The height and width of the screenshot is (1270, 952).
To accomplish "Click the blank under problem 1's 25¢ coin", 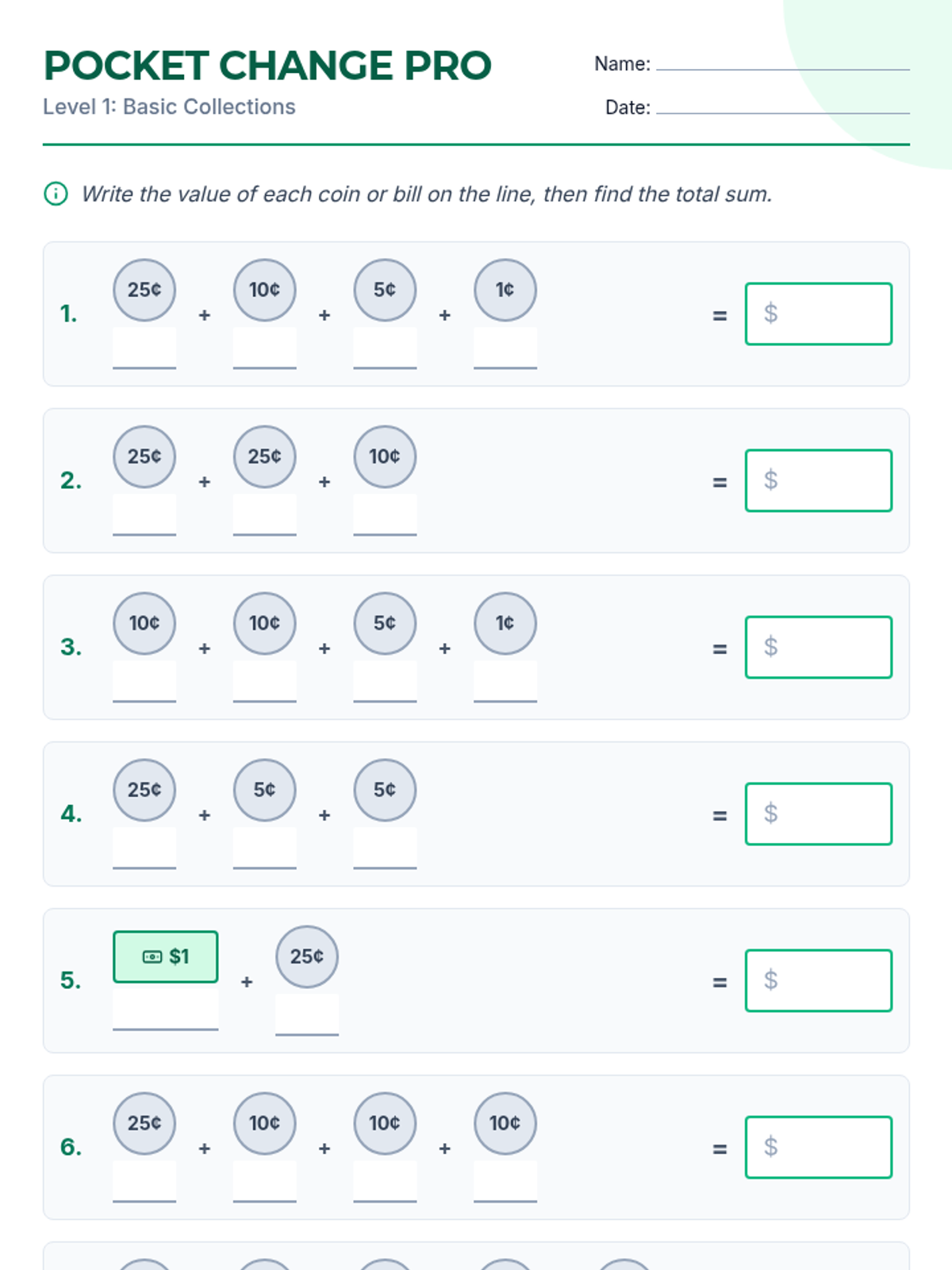I will (144, 349).
